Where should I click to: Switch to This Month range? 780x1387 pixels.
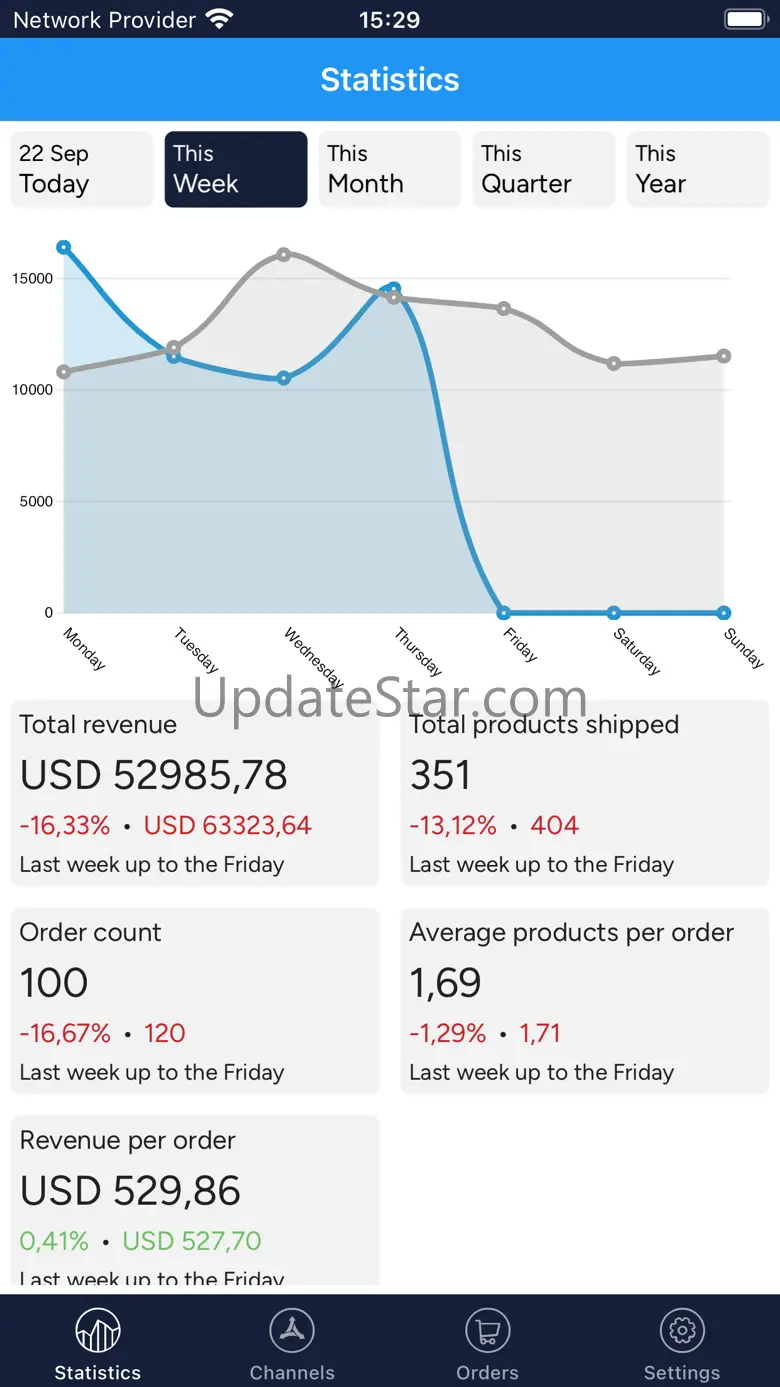390,169
